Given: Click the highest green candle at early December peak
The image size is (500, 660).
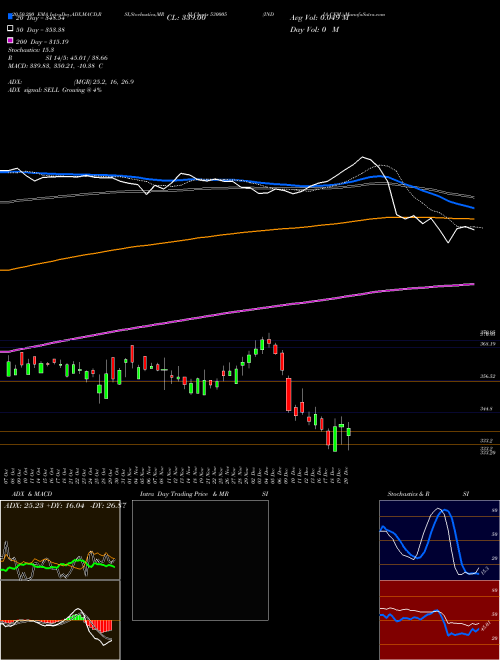Looking at the screenshot, I should [x=262, y=344].
